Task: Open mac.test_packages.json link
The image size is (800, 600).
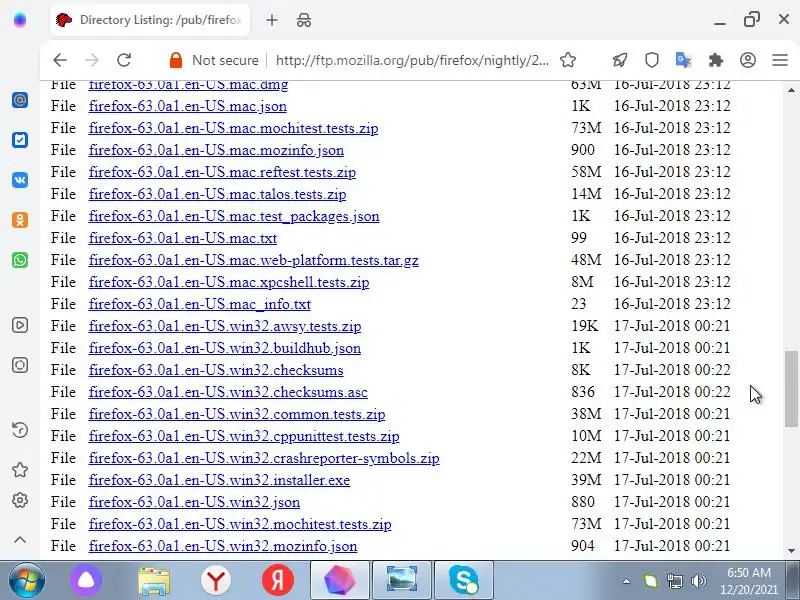Action: click(x=234, y=216)
